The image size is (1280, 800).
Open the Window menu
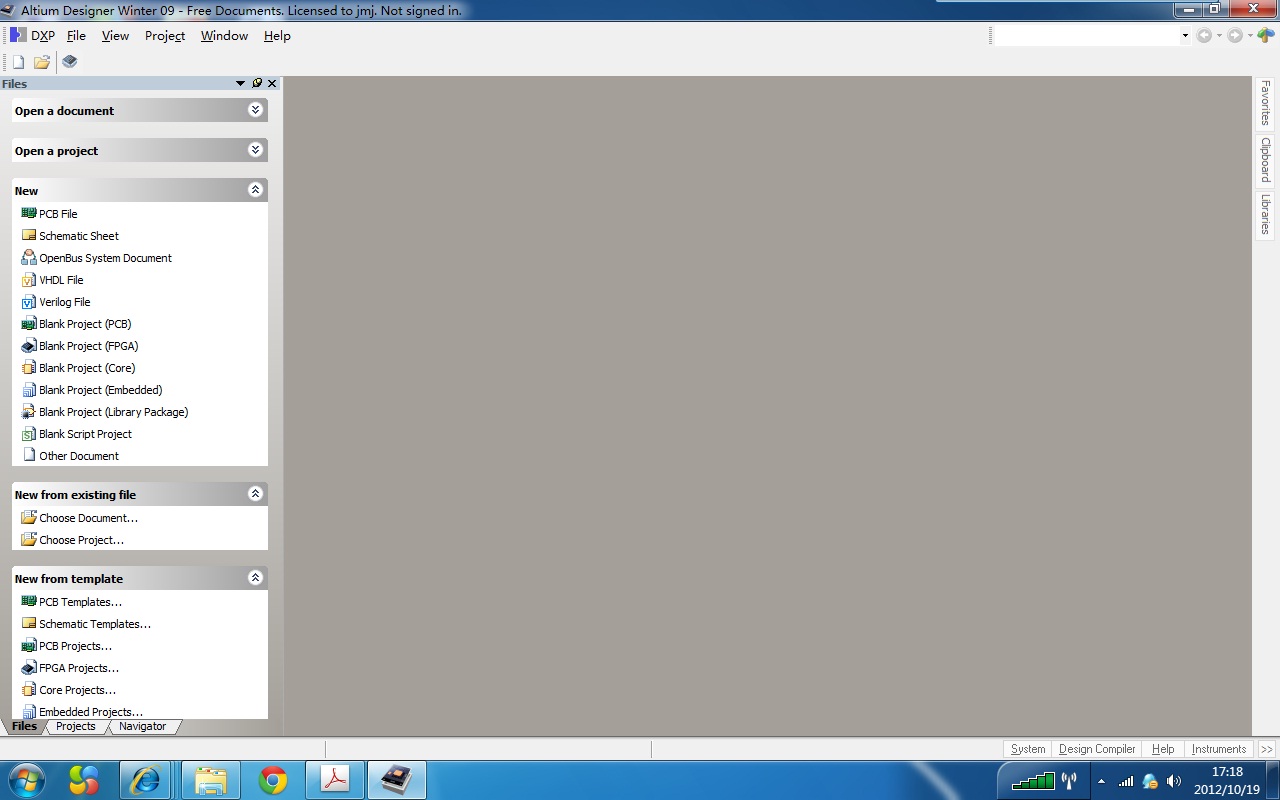[x=224, y=35]
